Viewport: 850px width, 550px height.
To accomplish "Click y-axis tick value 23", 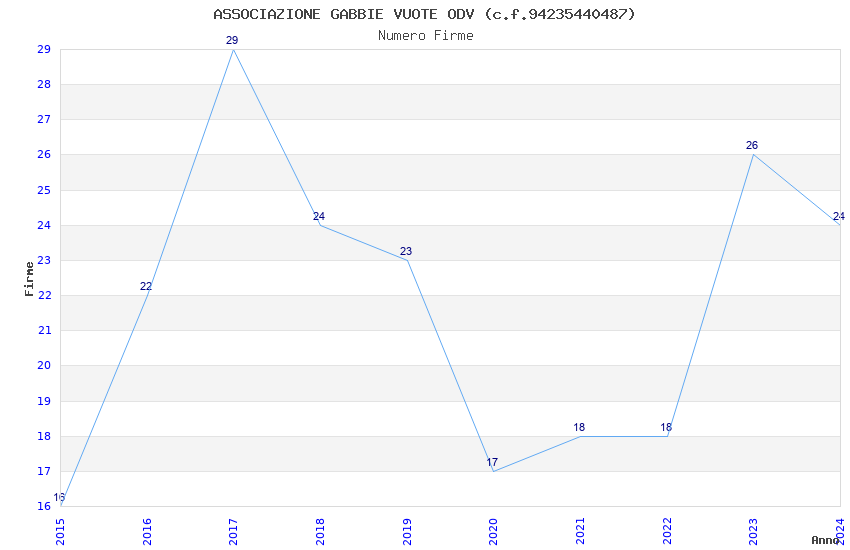I will click(x=44, y=260).
